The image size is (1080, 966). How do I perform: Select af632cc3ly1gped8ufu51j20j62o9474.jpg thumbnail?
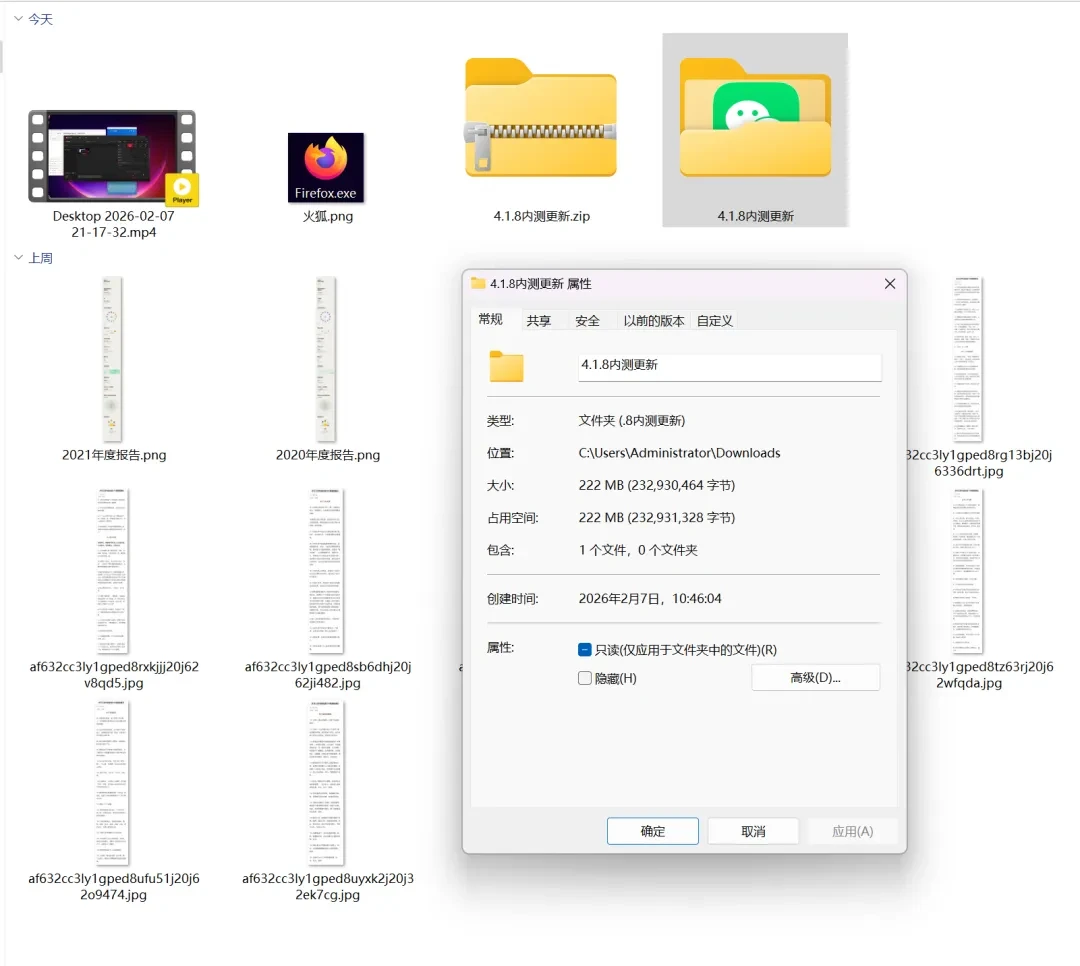113,783
